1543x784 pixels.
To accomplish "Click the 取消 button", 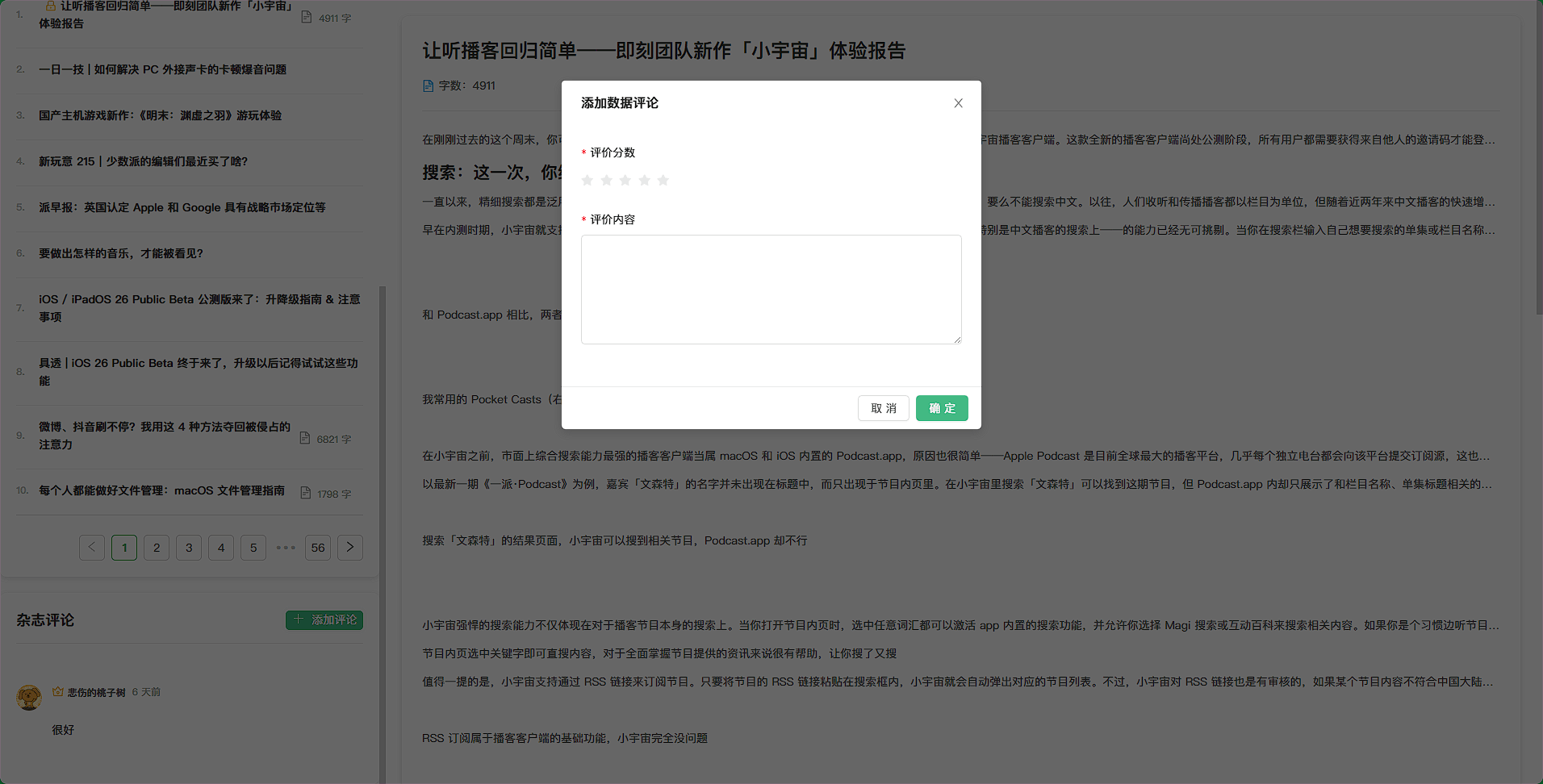I will click(884, 408).
